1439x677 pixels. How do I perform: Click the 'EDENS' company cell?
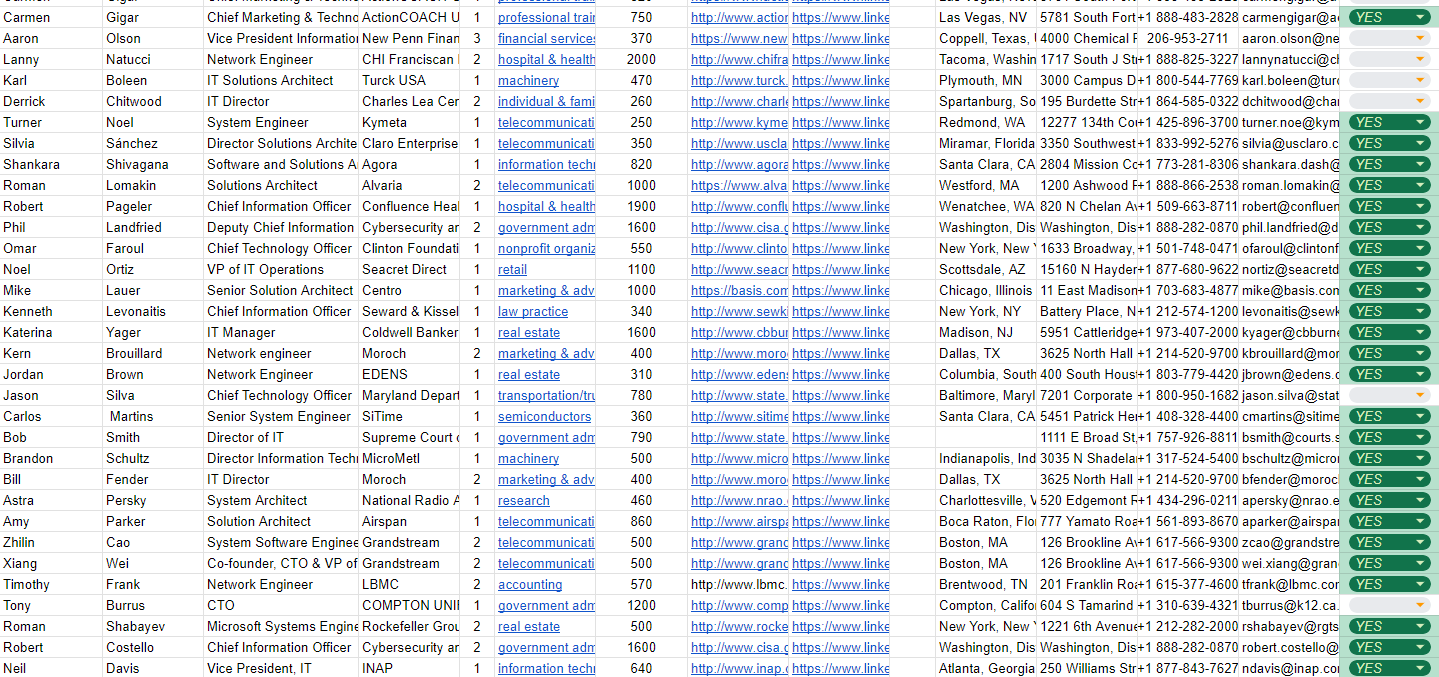pyautogui.click(x=410, y=374)
